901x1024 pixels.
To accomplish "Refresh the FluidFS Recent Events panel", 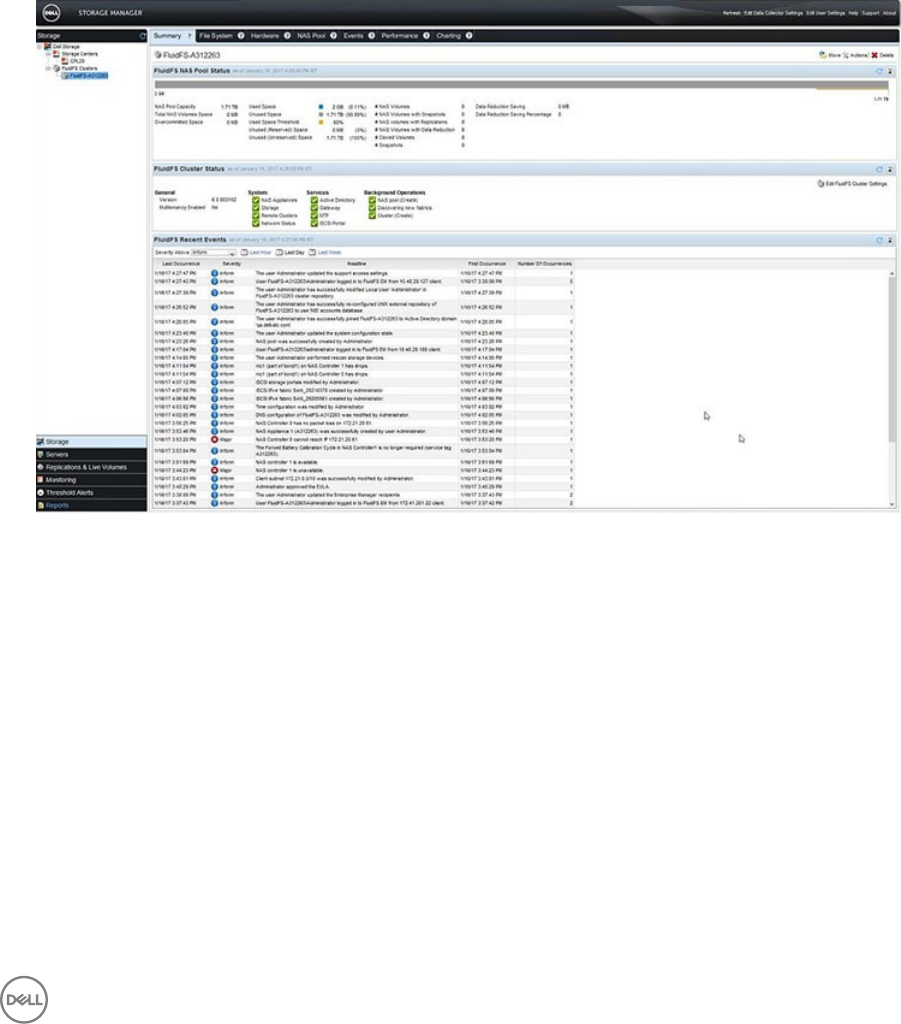I will [879, 240].
